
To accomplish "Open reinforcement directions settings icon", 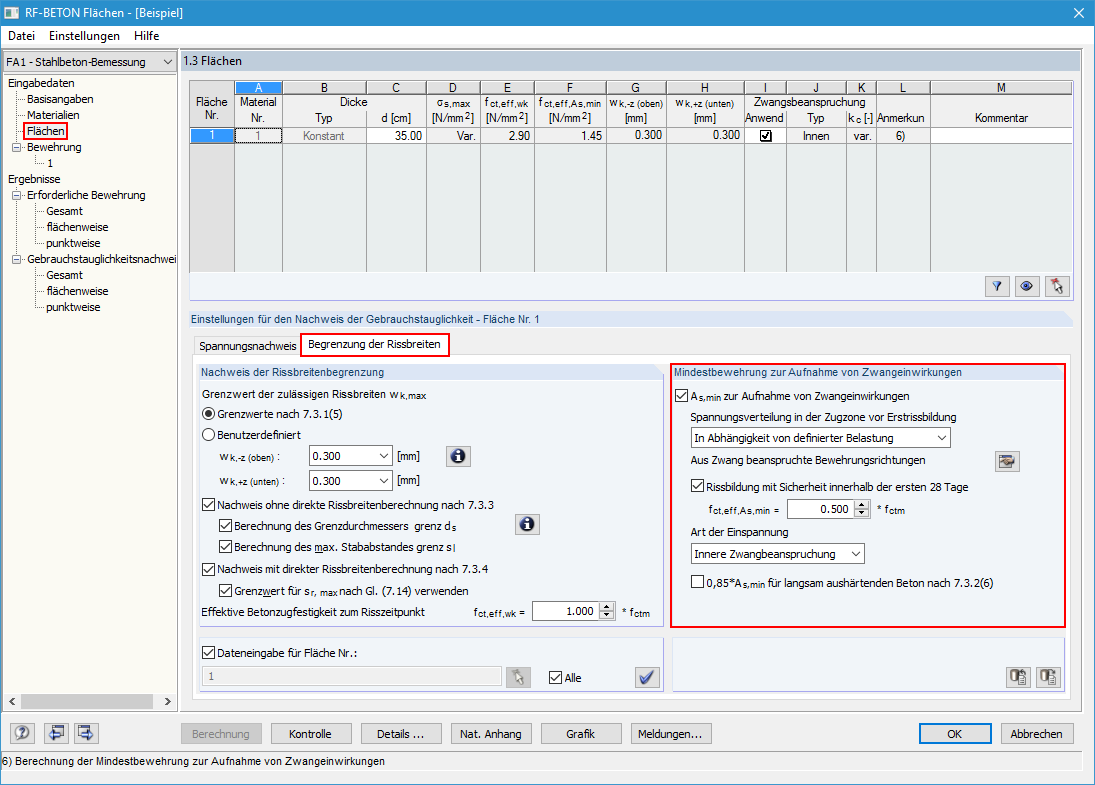I will (x=1006, y=461).
